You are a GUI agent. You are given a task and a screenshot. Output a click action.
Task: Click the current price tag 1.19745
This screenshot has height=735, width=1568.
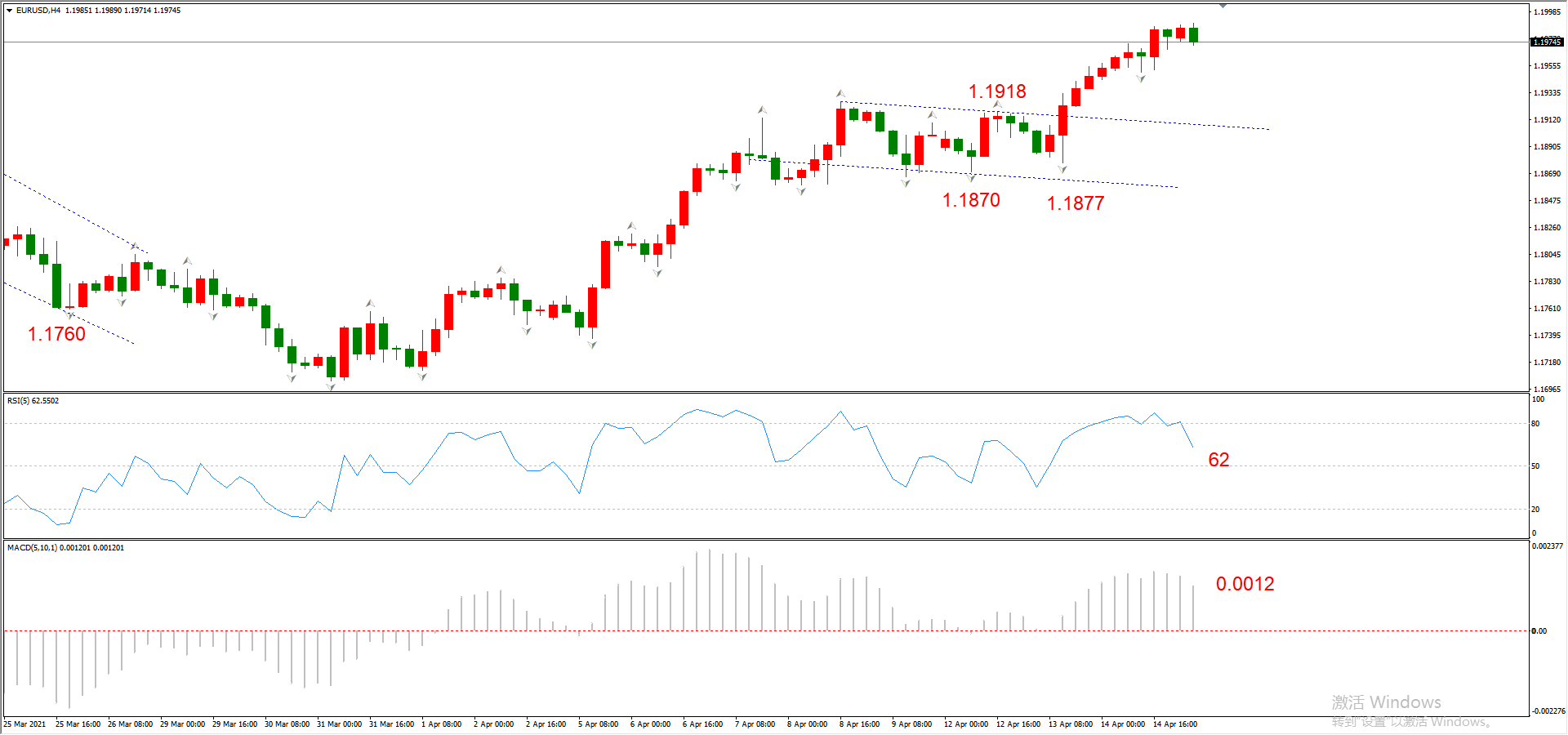[x=1547, y=42]
